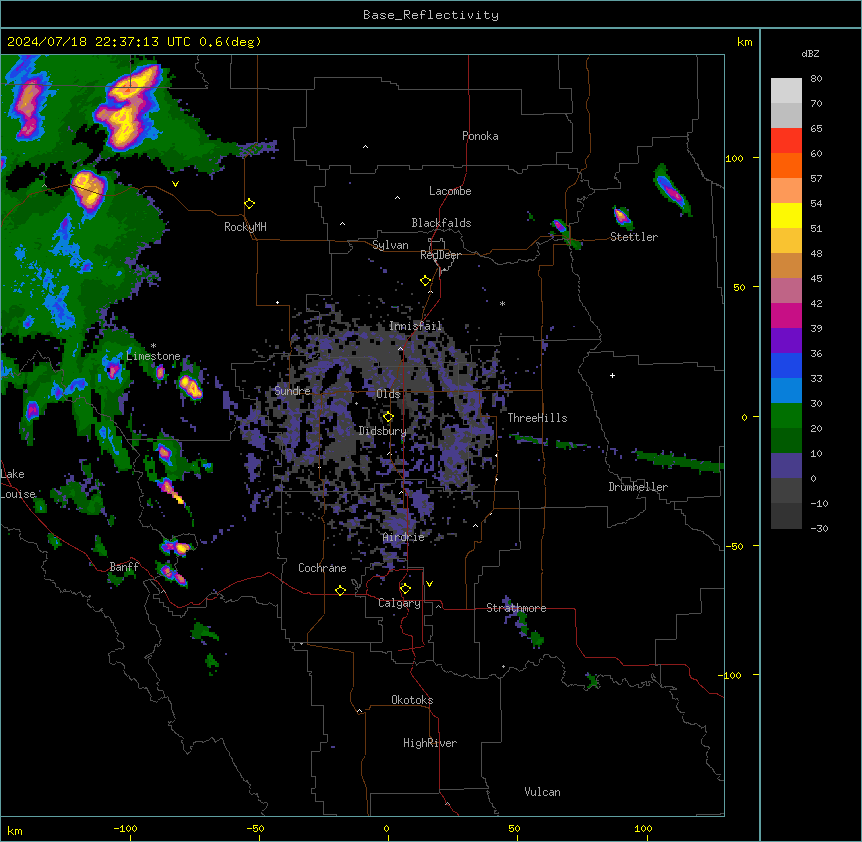Click the white asterisk marker above Limestone
The width and height of the screenshot is (862, 842).
tap(153, 346)
